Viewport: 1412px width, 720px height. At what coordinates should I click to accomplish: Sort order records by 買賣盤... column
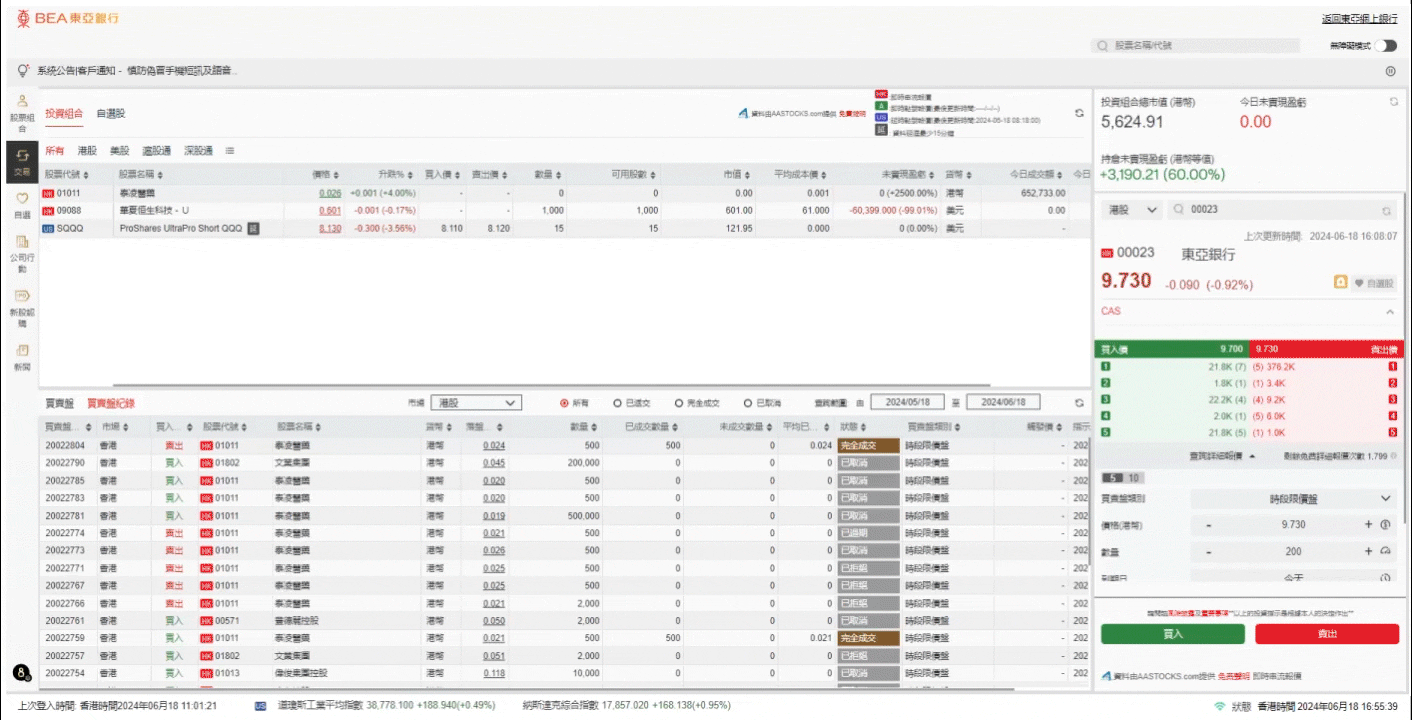[68, 426]
